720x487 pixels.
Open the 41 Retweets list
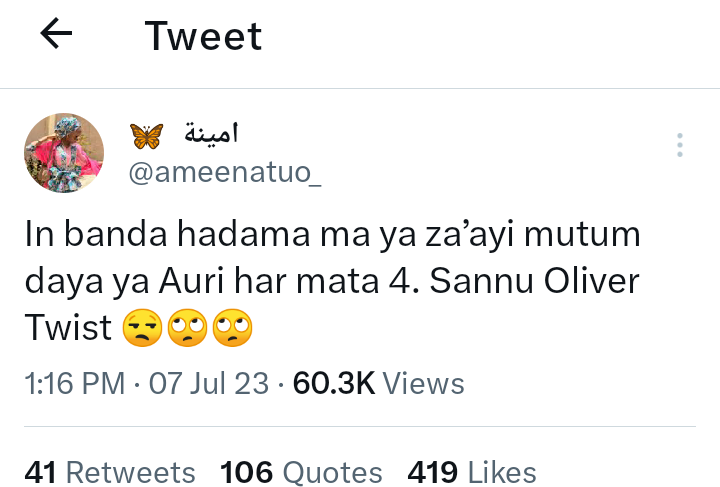[x=109, y=472]
